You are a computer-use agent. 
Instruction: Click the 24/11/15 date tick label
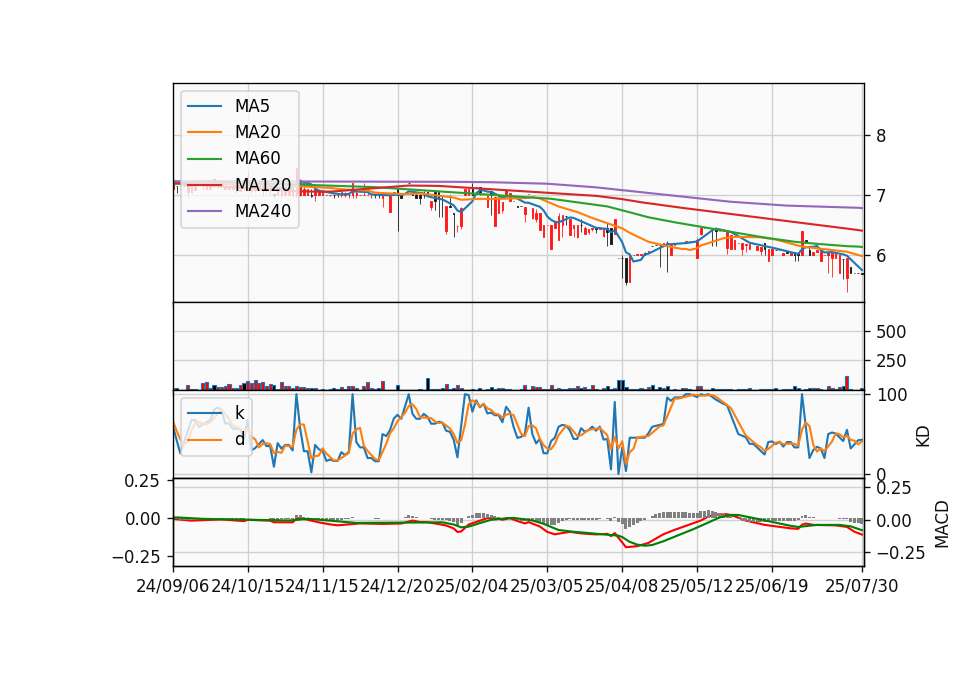323,586
